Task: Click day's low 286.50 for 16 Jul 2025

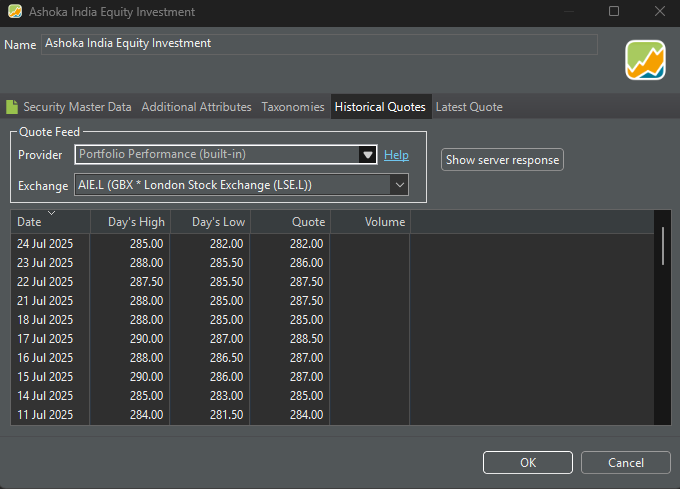Action: 226,358
